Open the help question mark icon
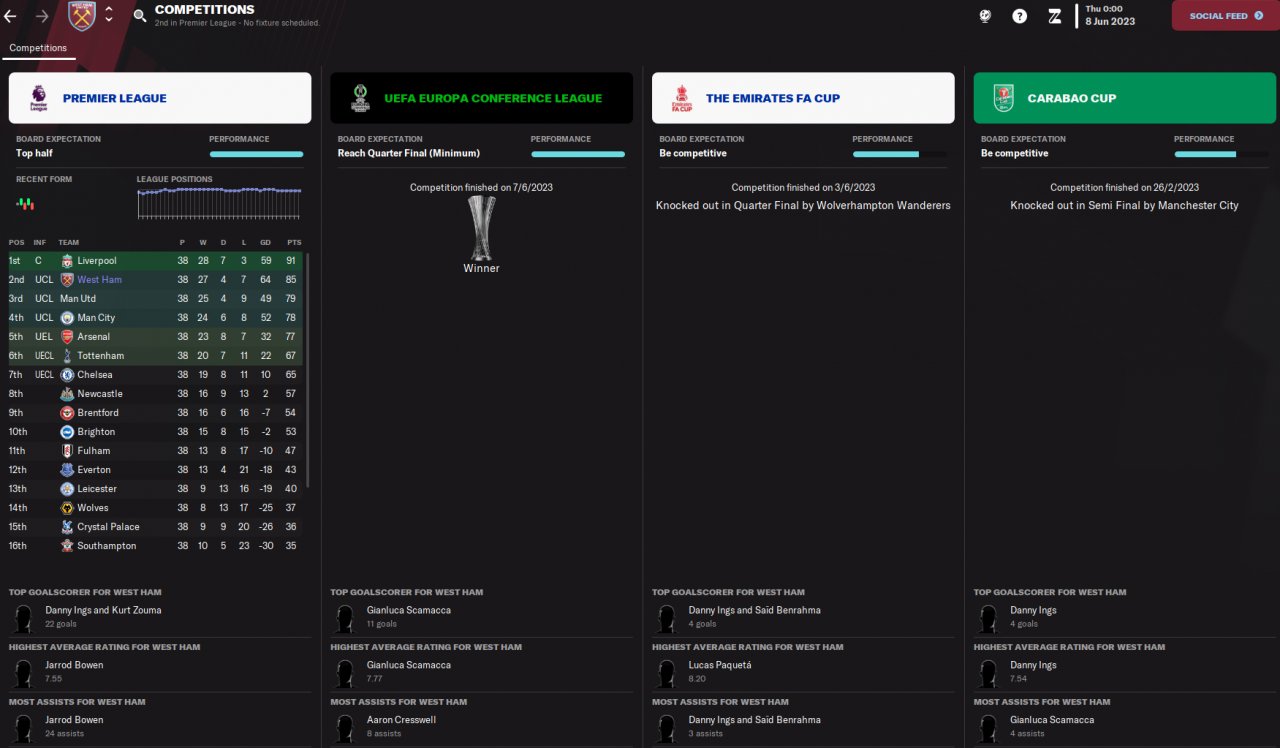 pyautogui.click(x=1019, y=16)
